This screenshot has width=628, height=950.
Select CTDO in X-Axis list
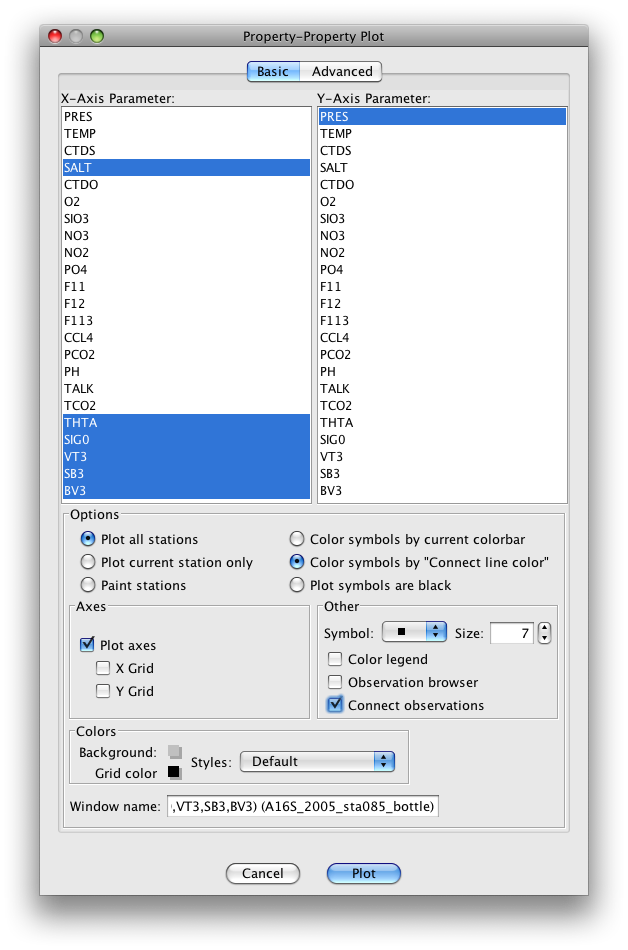tap(187, 184)
